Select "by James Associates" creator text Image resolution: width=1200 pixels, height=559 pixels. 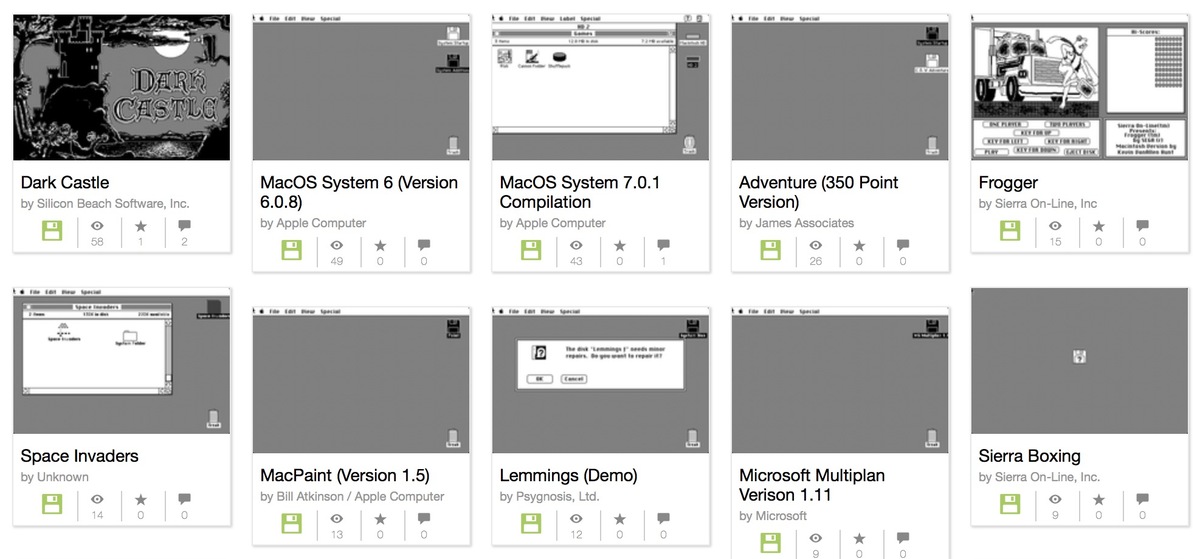click(x=796, y=223)
